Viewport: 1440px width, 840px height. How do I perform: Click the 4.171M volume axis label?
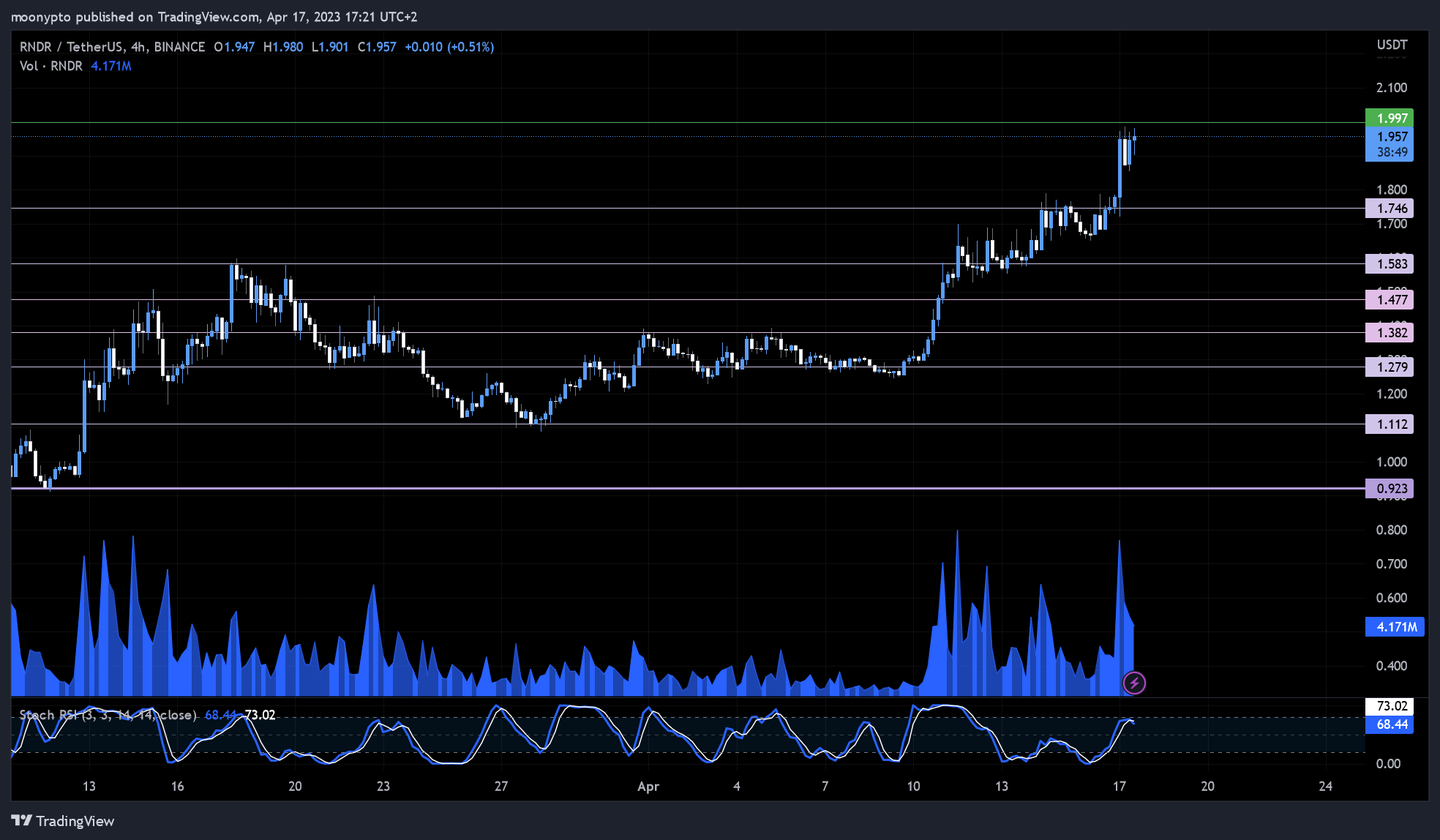point(1395,627)
